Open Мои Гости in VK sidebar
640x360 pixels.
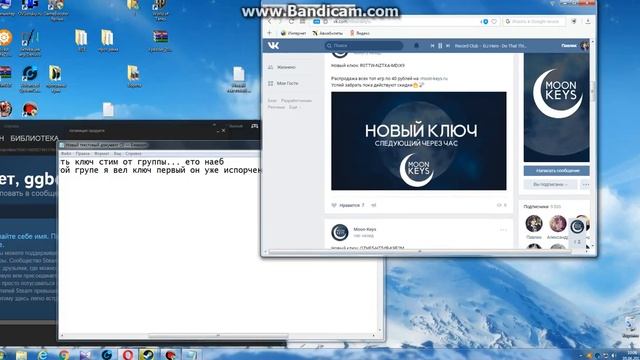(x=283, y=83)
